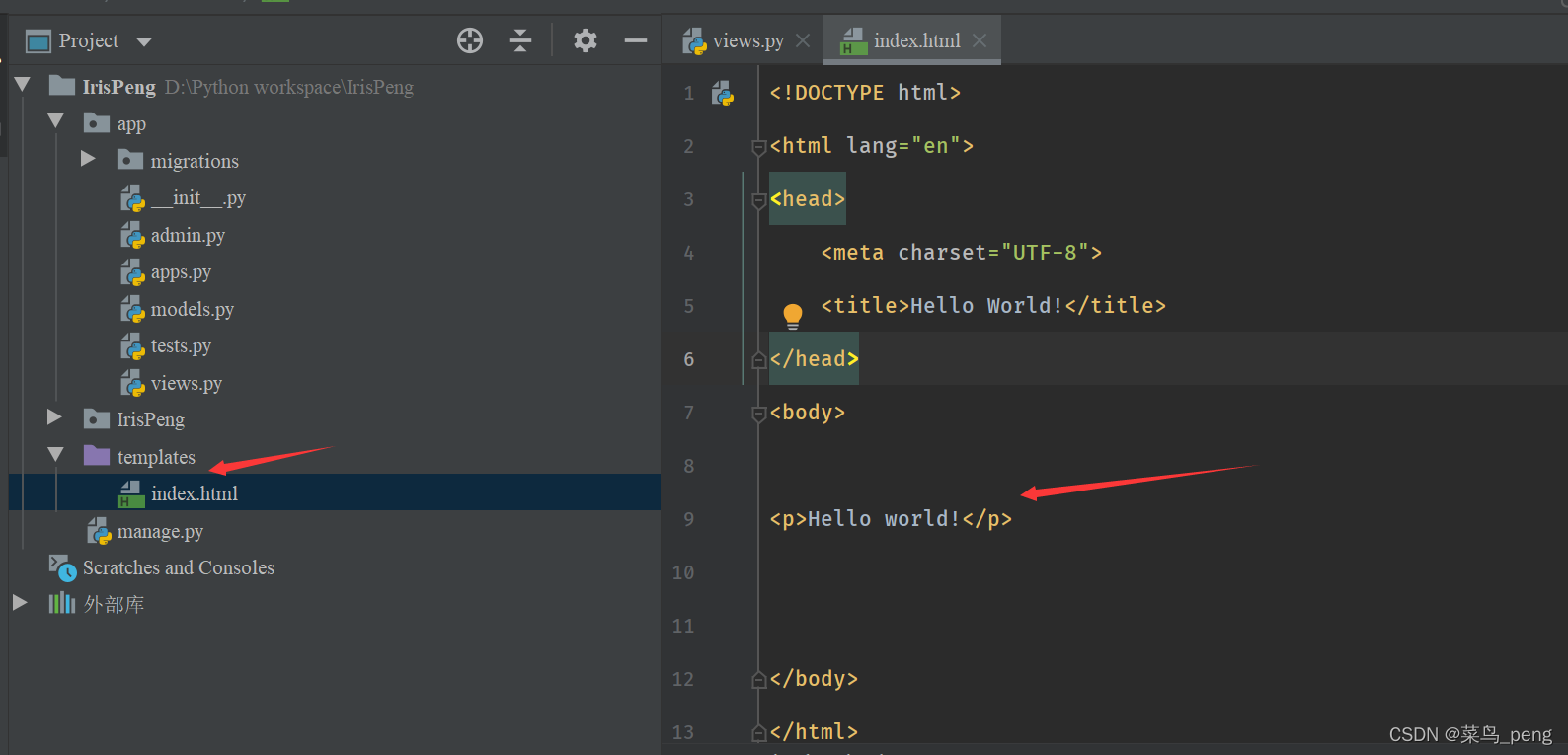Click the Project panel window icon
The height and width of the screenshot is (755, 1568).
coord(39,41)
